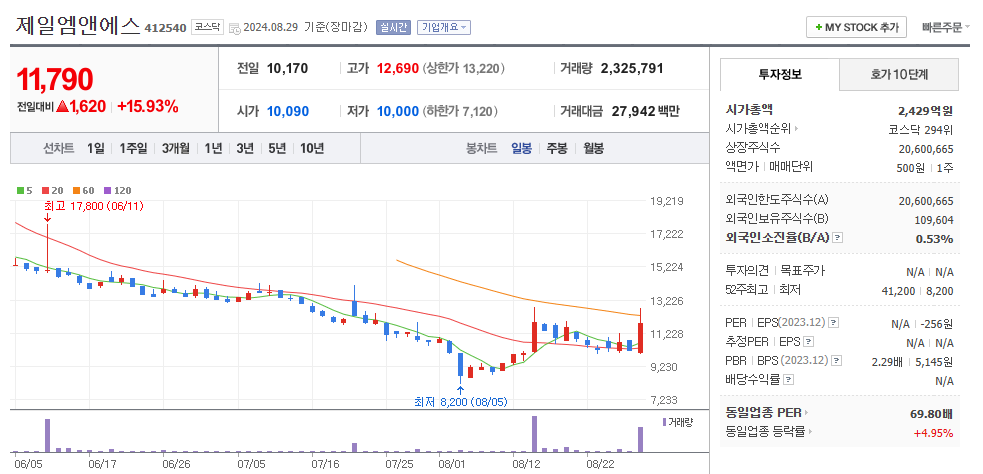The image size is (983, 474).
Task: Click the green plus MY STOCK 추가 button
Action: (x=856, y=28)
